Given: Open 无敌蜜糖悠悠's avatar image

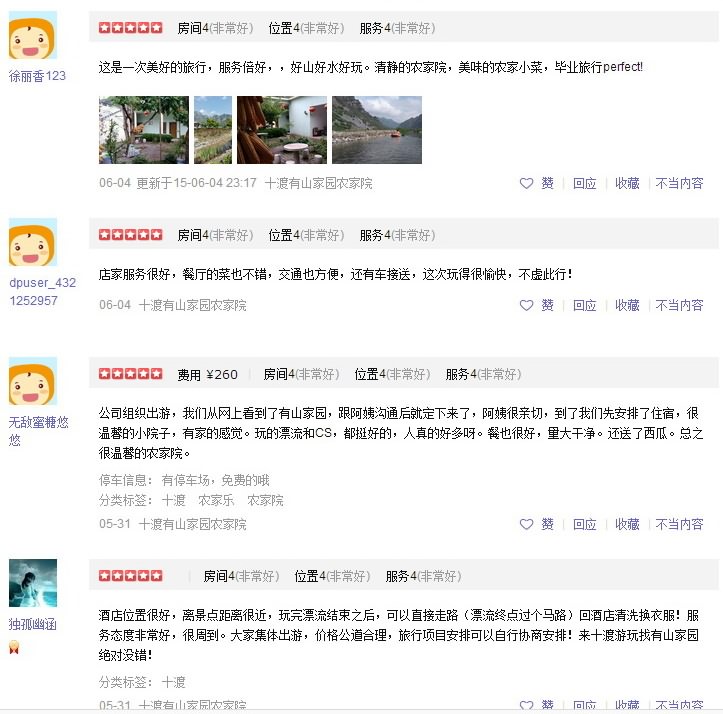Looking at the screenshot, I should (33, 381).
